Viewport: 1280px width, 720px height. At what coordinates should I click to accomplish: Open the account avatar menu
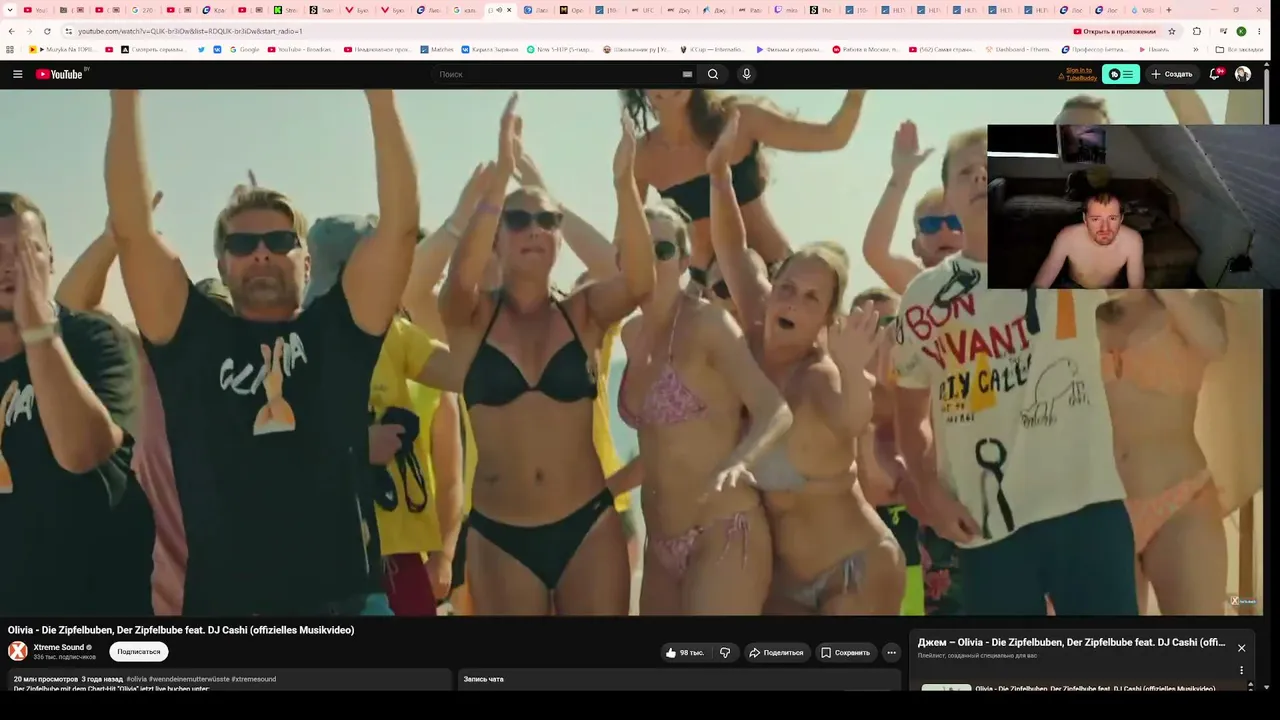(1243, 74)
